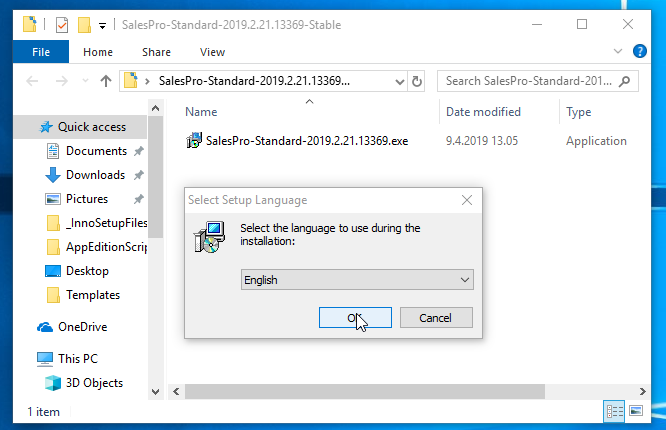The height and width of the screenshot is (430, 666).
Task: Click the Properties quick access toolbar icon
Action: (62, 25)
